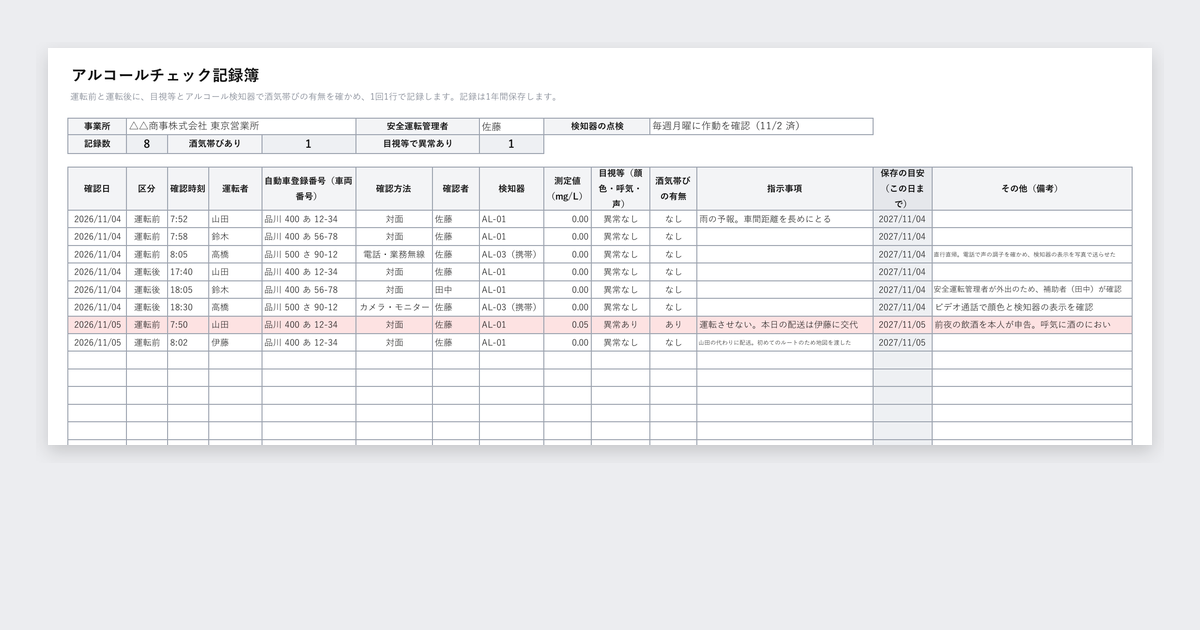Click the 記録数 label cell
1200x630 pixels.
97,144
